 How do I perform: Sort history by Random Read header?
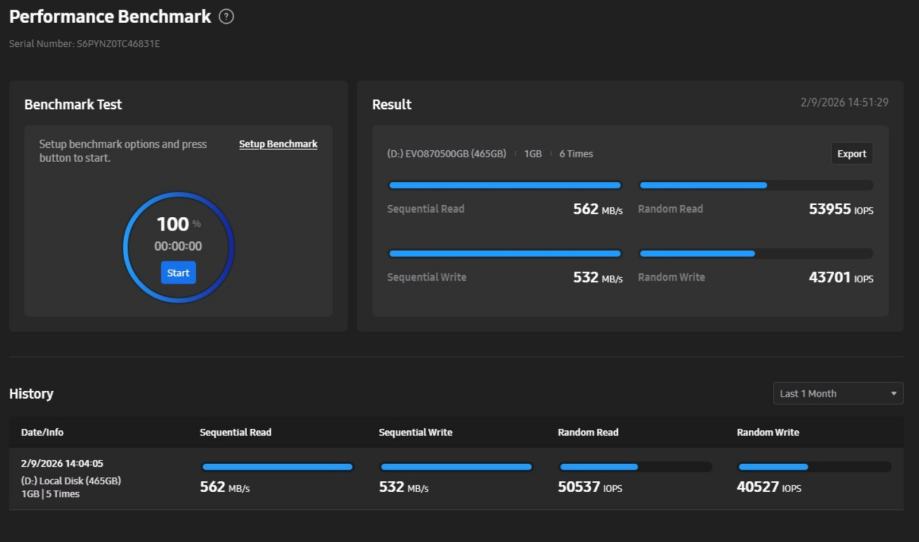click(588, 433)
